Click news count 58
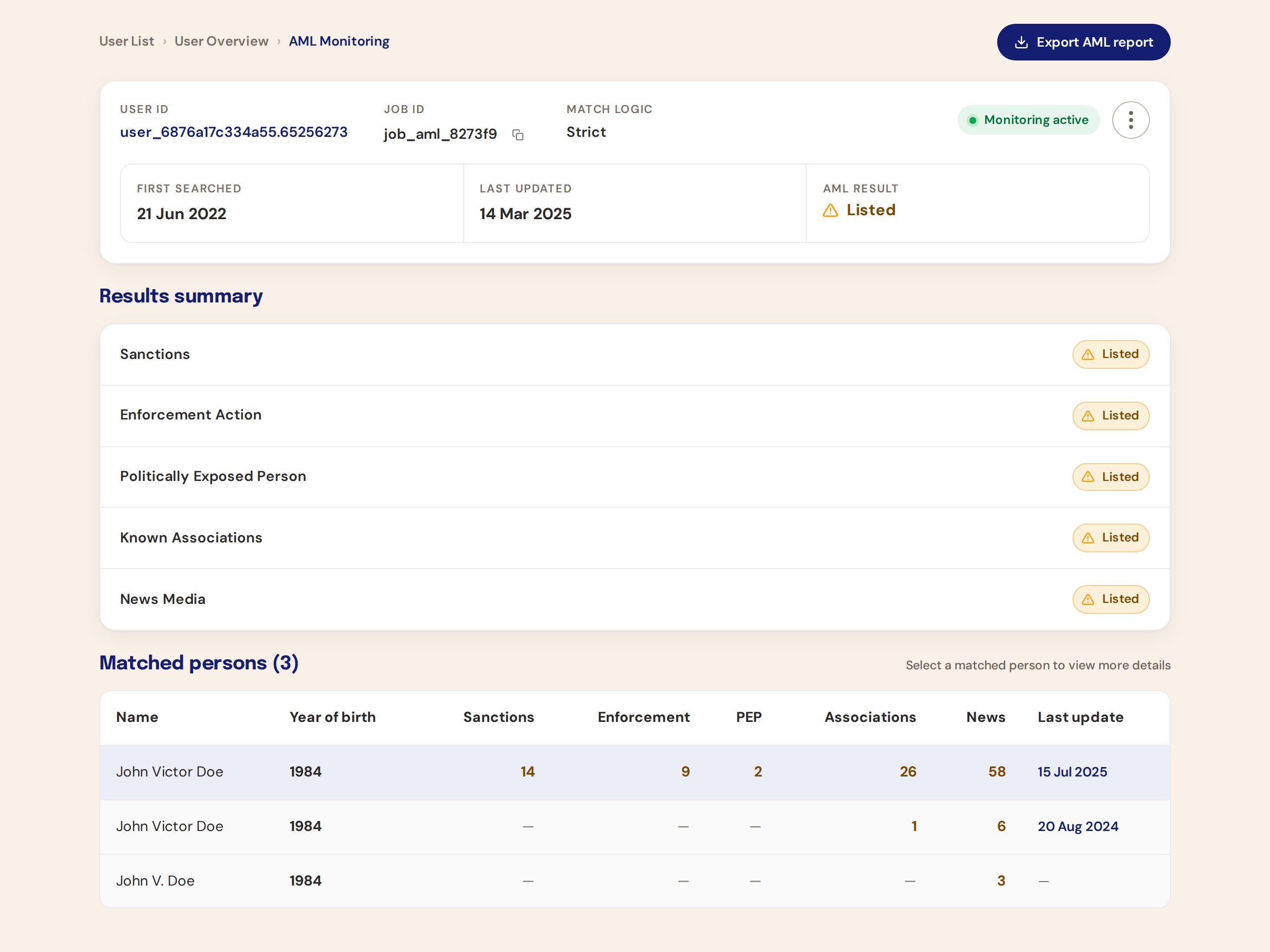1270x952 pixels. [x=997, y=772]
